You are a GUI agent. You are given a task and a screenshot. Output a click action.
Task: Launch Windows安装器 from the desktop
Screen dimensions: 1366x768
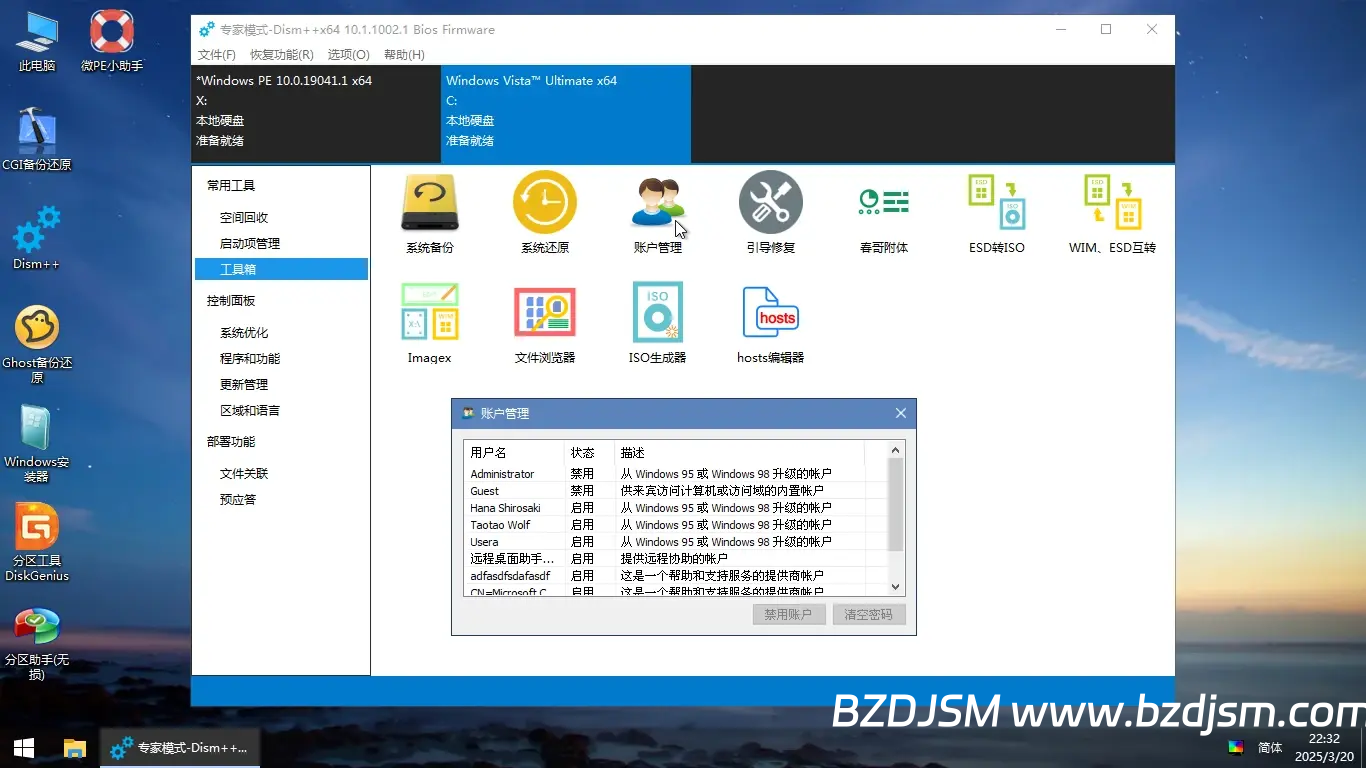pyautogui.click(x=37, y=444)
